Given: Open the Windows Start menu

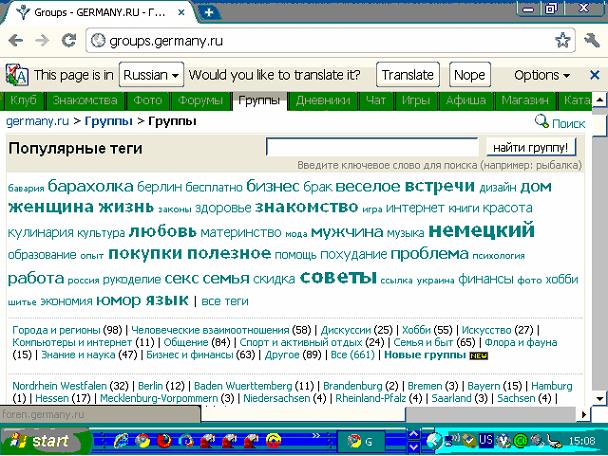Looking at the screenshot, I should pyautogui.click(x=36, y=440).
